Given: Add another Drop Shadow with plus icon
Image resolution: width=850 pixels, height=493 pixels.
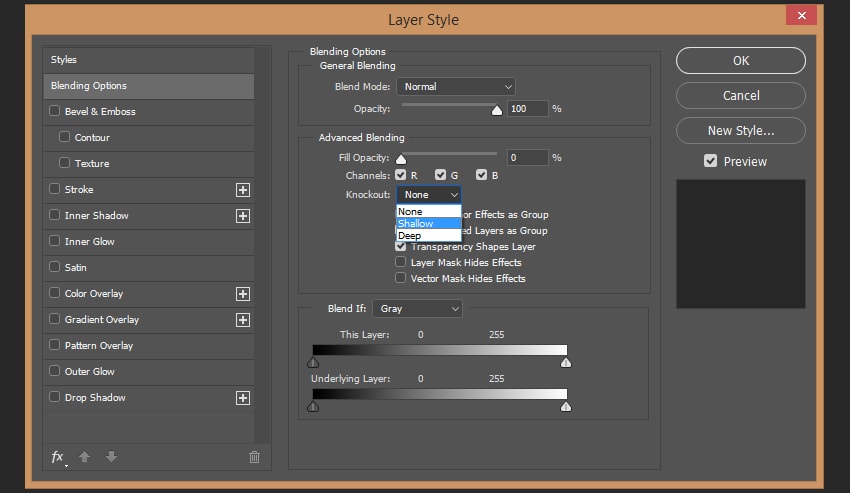Looking at the screenshot, I should pyautogui.click(x=242, y=398).
